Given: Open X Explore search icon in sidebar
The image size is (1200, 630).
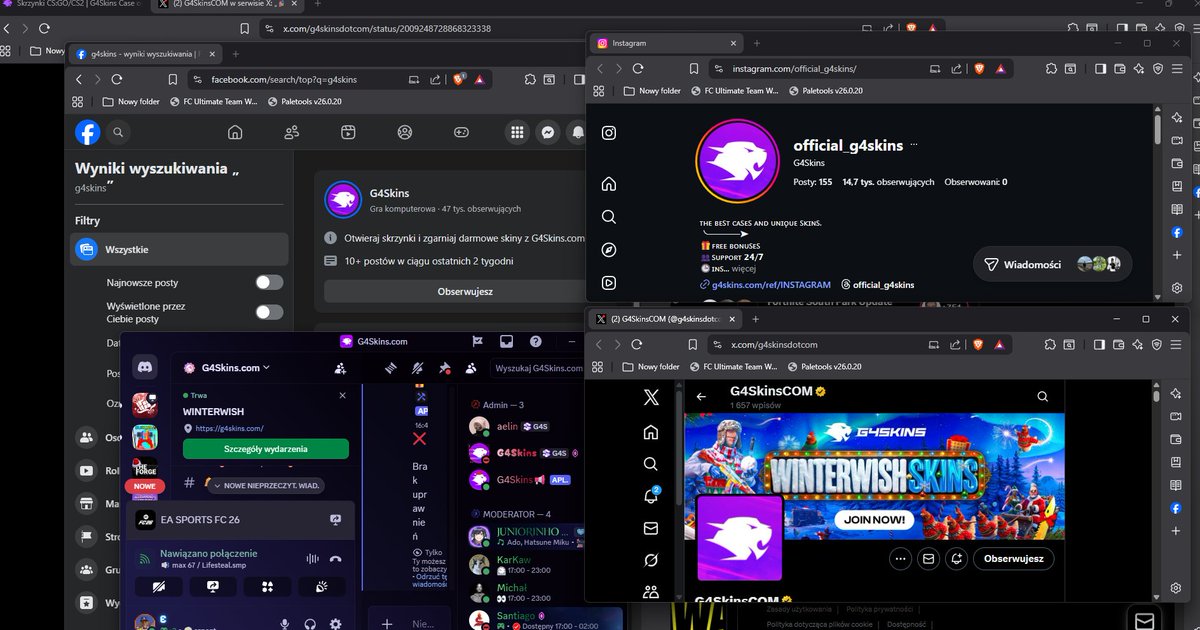Looking at the screenshot, I should 651,464.
